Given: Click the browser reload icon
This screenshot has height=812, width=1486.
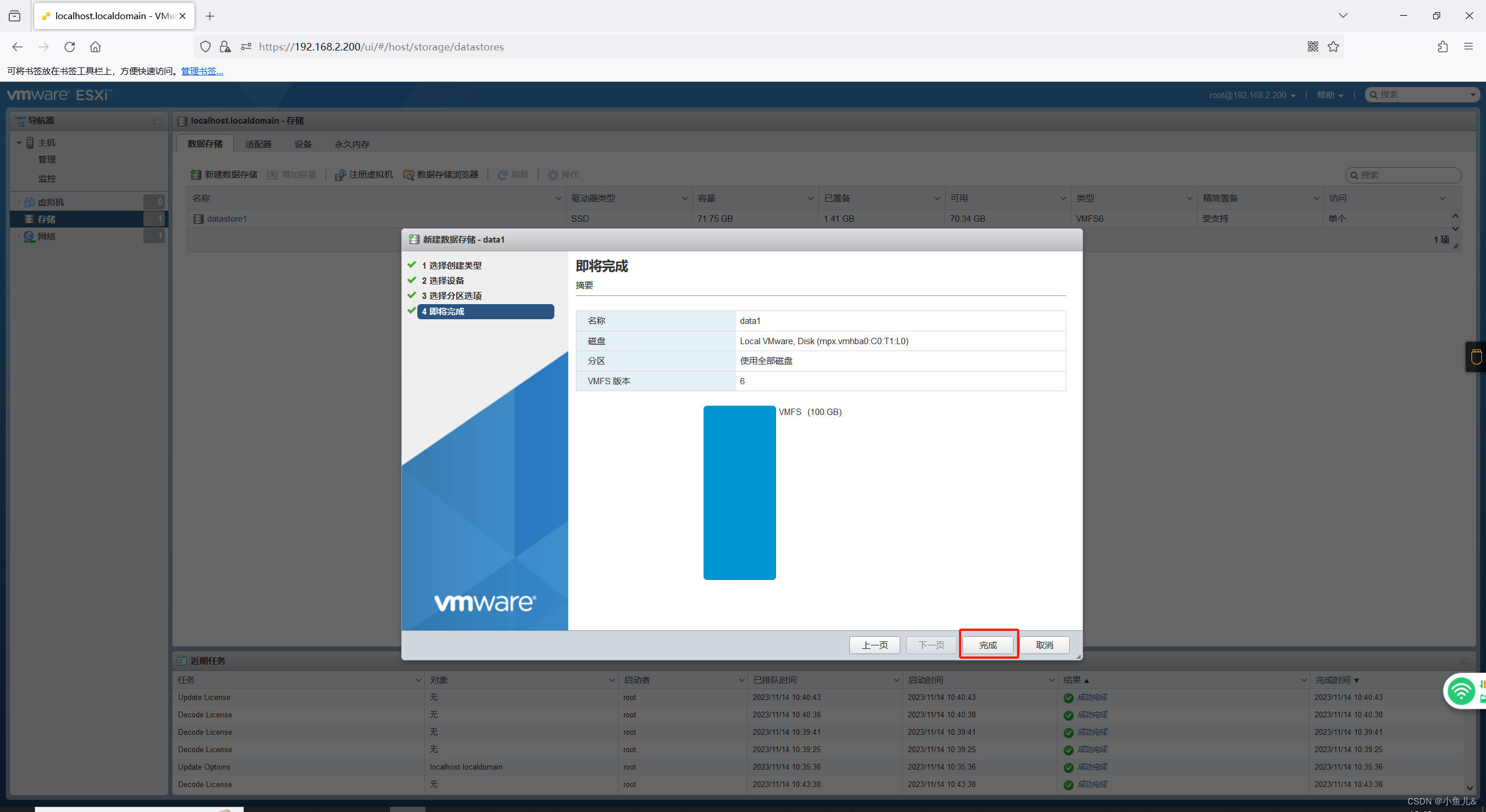Looking at the screenshot, I should pos(70,46).
